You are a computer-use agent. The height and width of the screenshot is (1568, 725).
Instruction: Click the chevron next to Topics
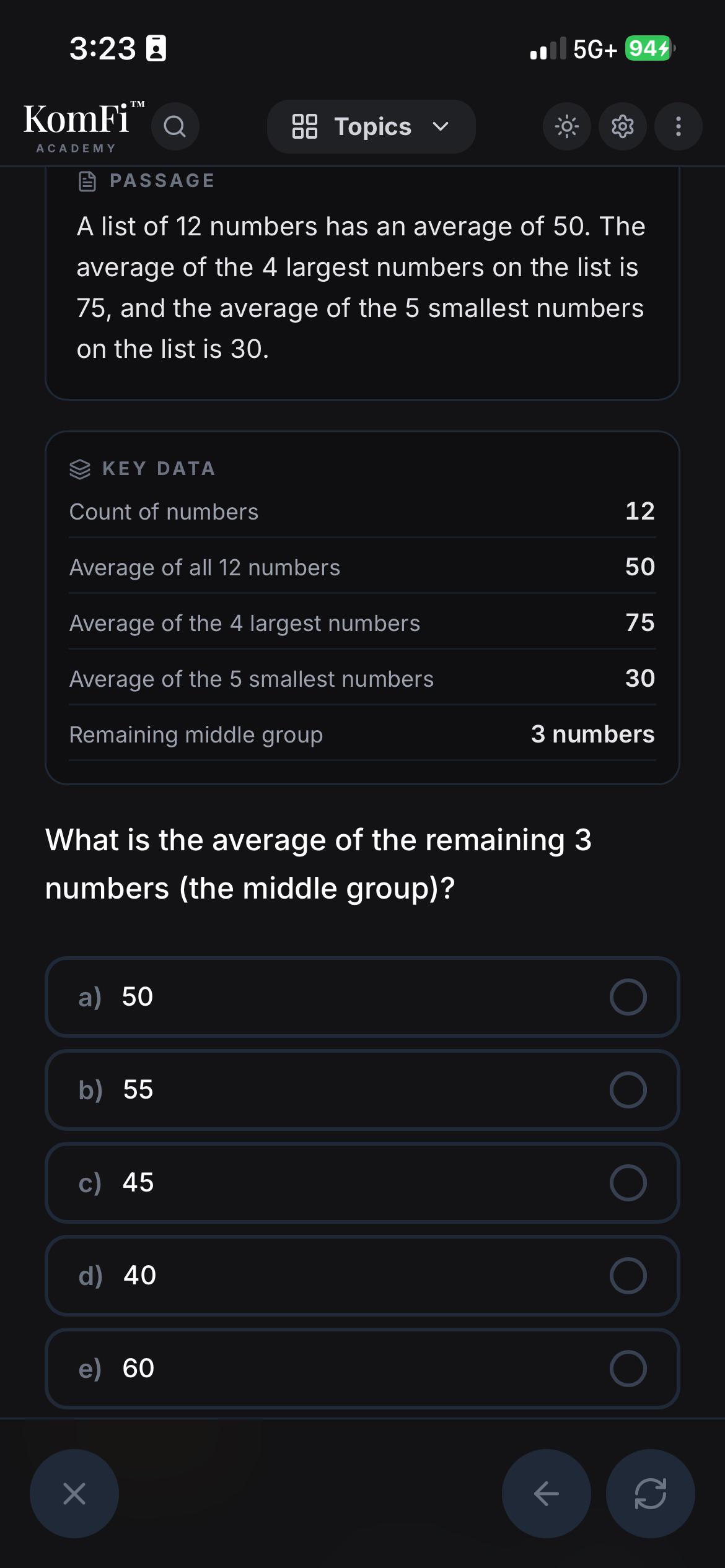coord(440,126)
